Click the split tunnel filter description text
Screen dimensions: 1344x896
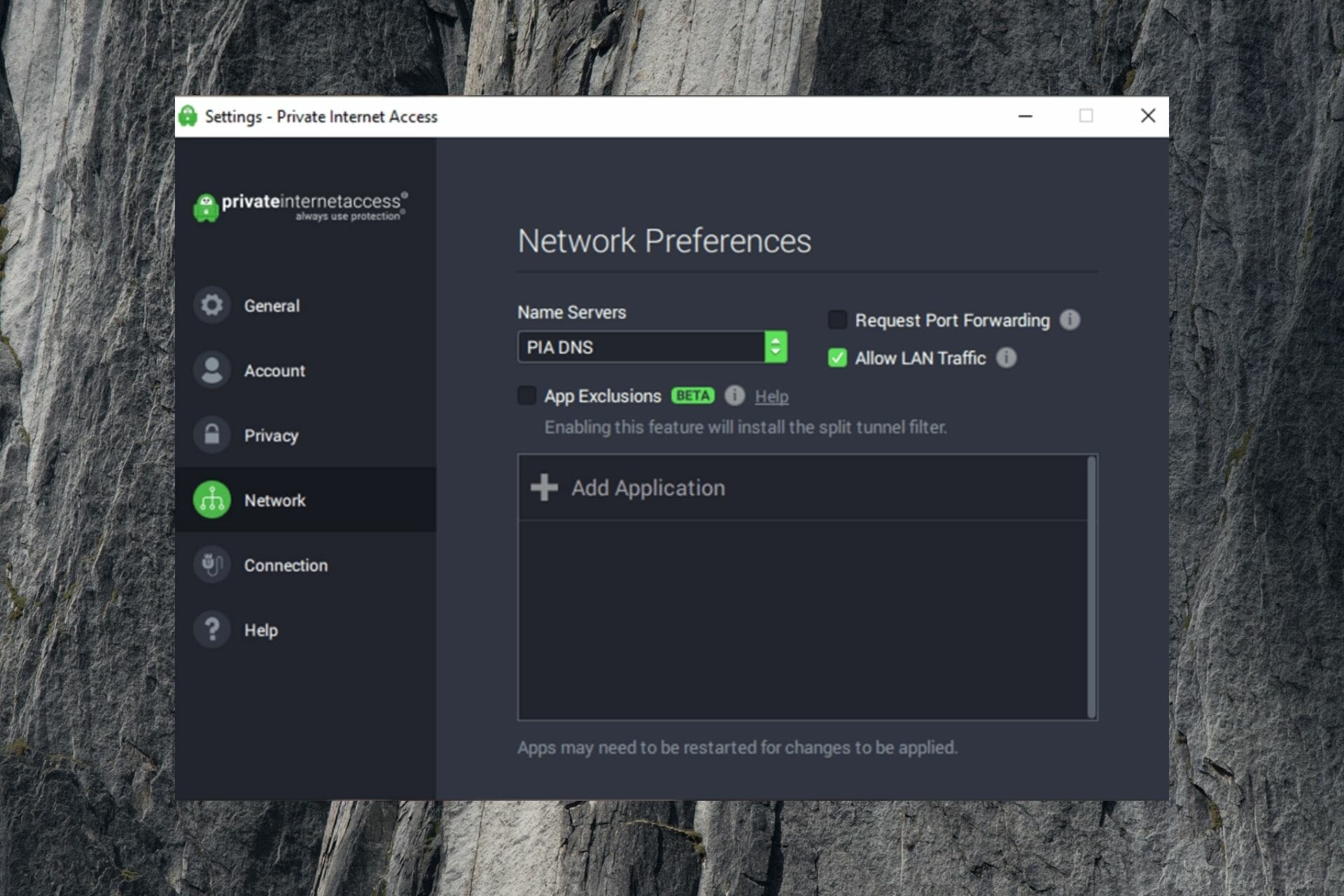click(x=745, y=427)
